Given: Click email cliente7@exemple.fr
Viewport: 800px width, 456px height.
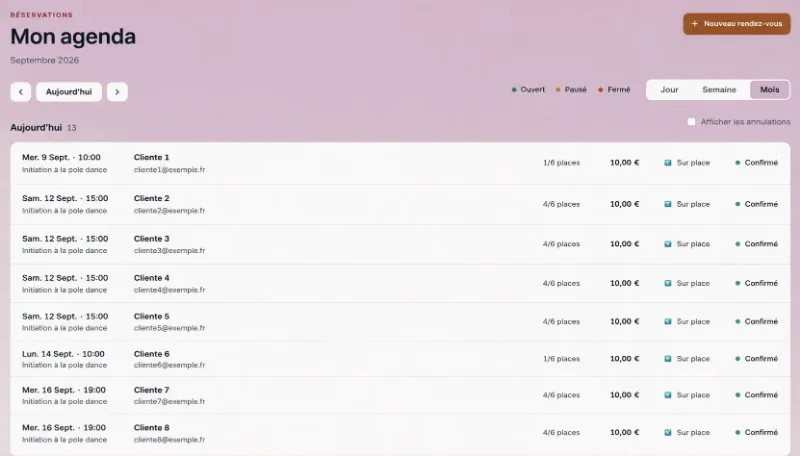Looking at the screenshot, I should tap(169, 401).
